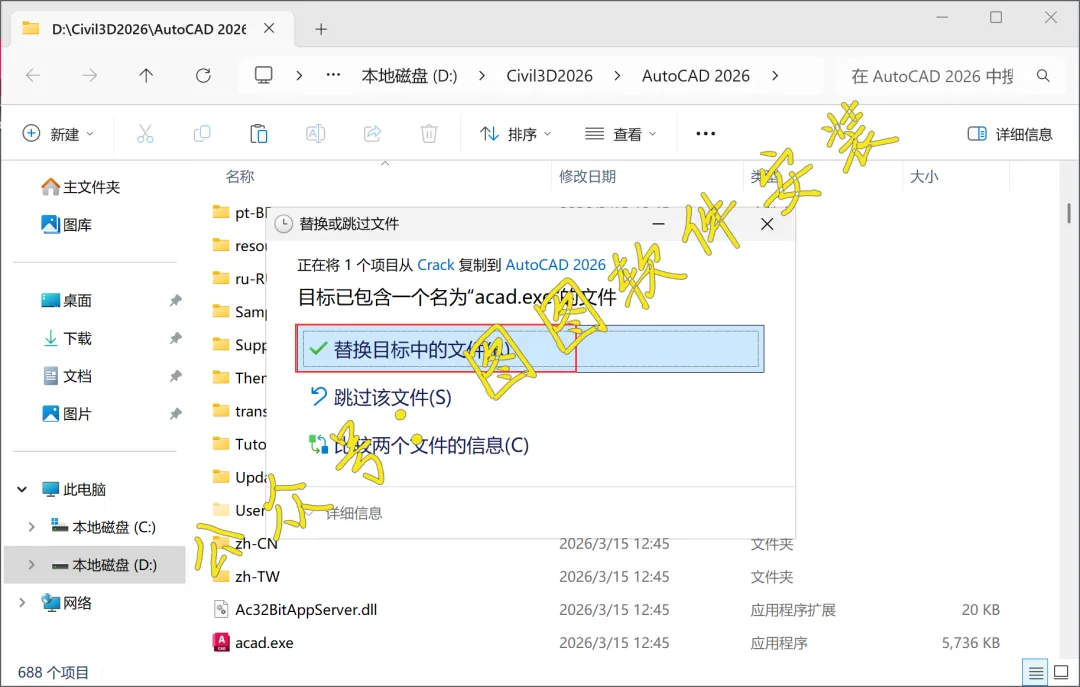This screenshot has height=687, width=1080.
Task: Open Pictures (图片) in sidebar
Action: pyautogui.click(x=67, y=414)
